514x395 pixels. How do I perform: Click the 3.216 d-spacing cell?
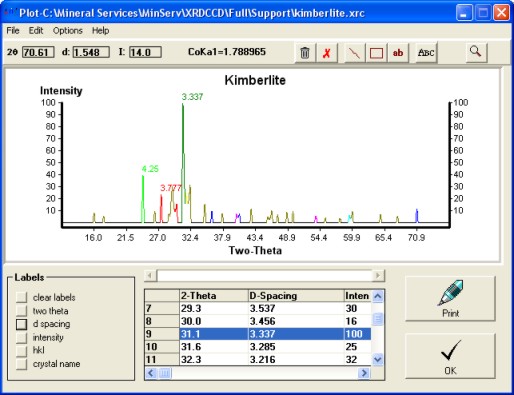click(296, 359)
